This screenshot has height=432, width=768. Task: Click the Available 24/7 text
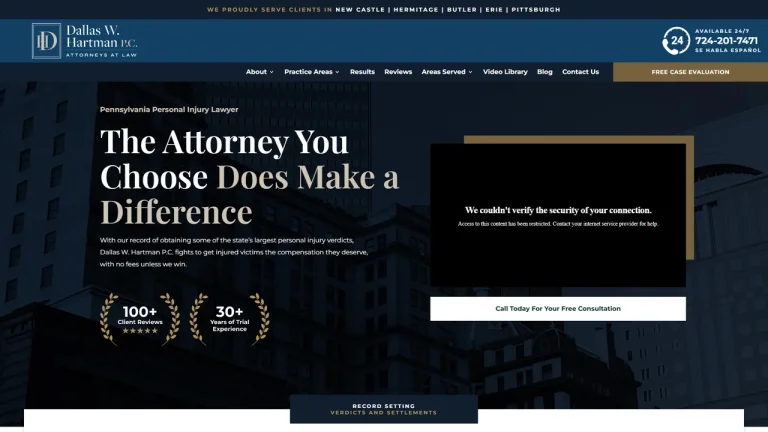coord(722,31)
